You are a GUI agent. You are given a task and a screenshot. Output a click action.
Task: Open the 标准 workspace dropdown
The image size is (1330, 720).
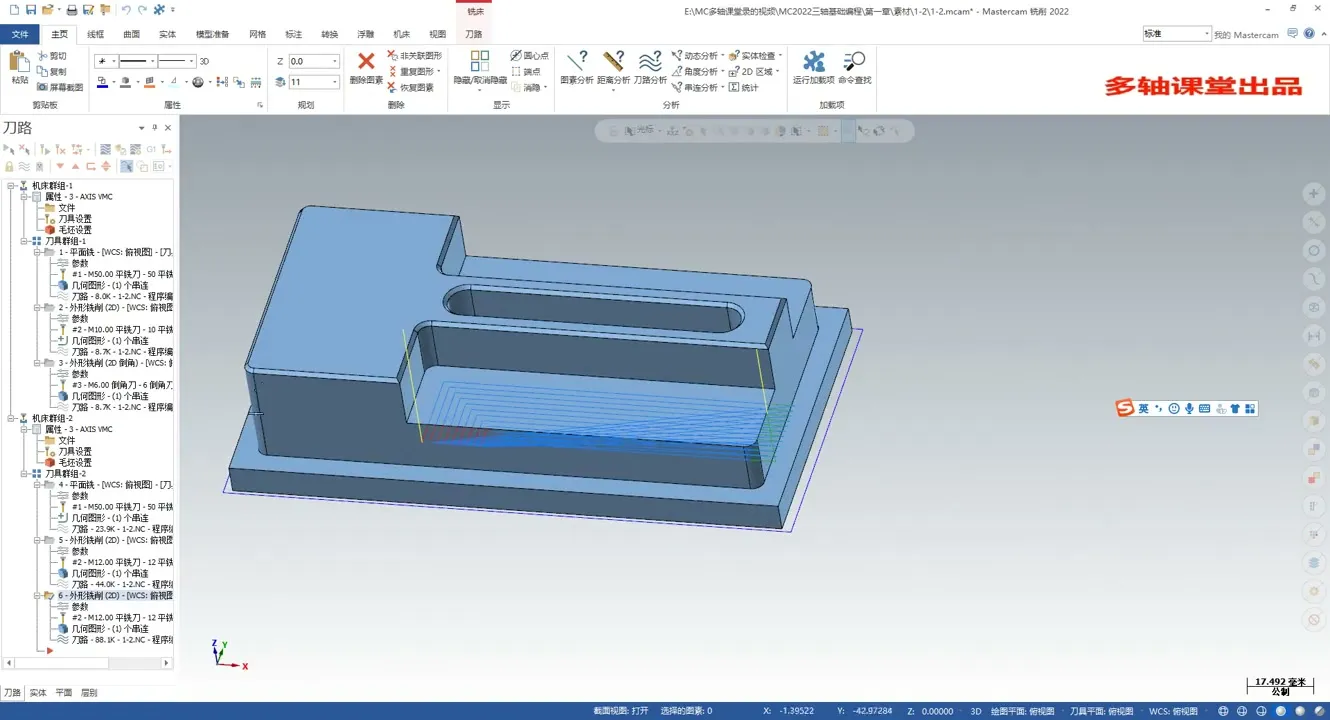pyautogui.click(x=1205, y=34)
